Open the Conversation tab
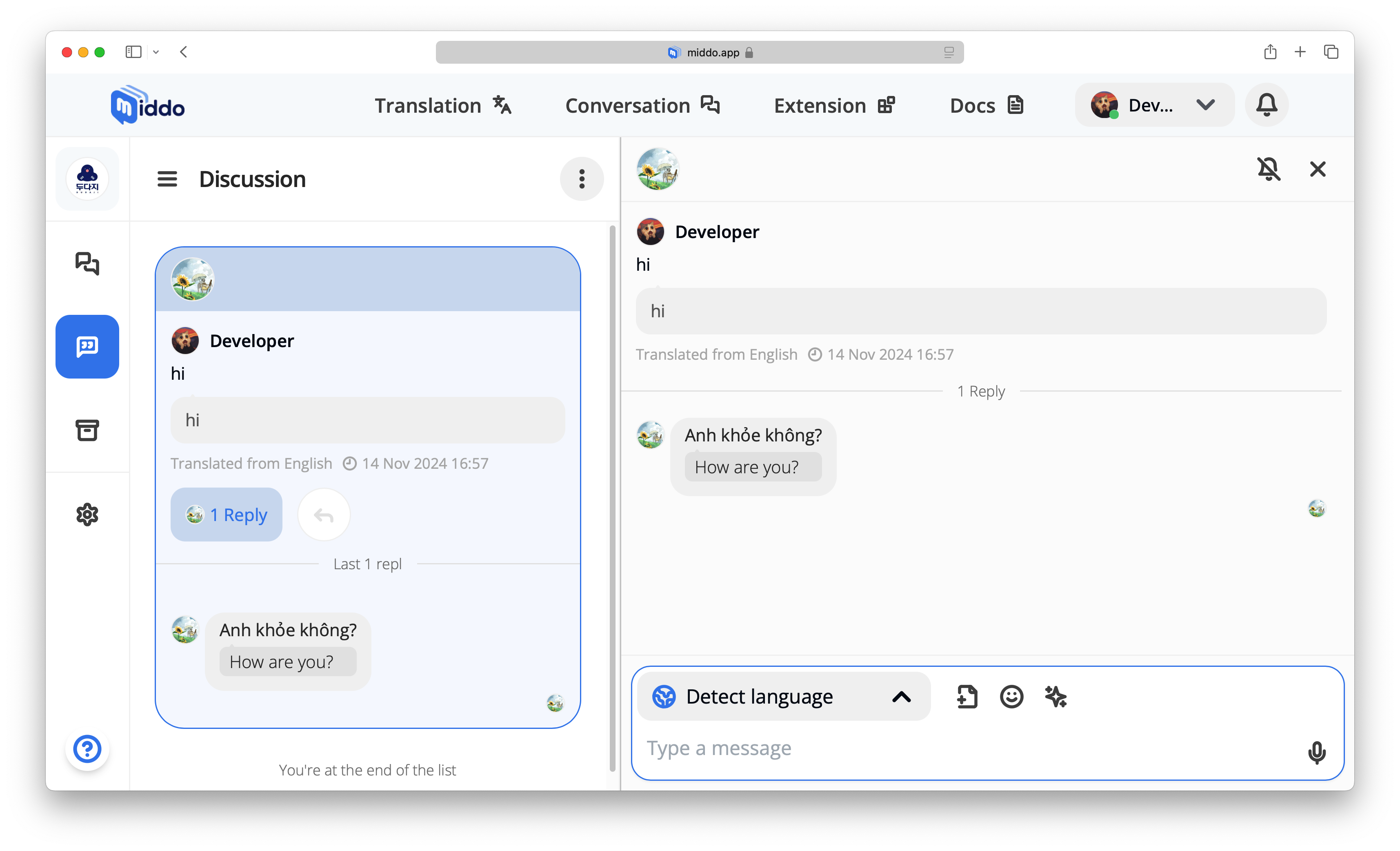Image resolution: width=1400 pixels, height=851 pixels. 642,105
